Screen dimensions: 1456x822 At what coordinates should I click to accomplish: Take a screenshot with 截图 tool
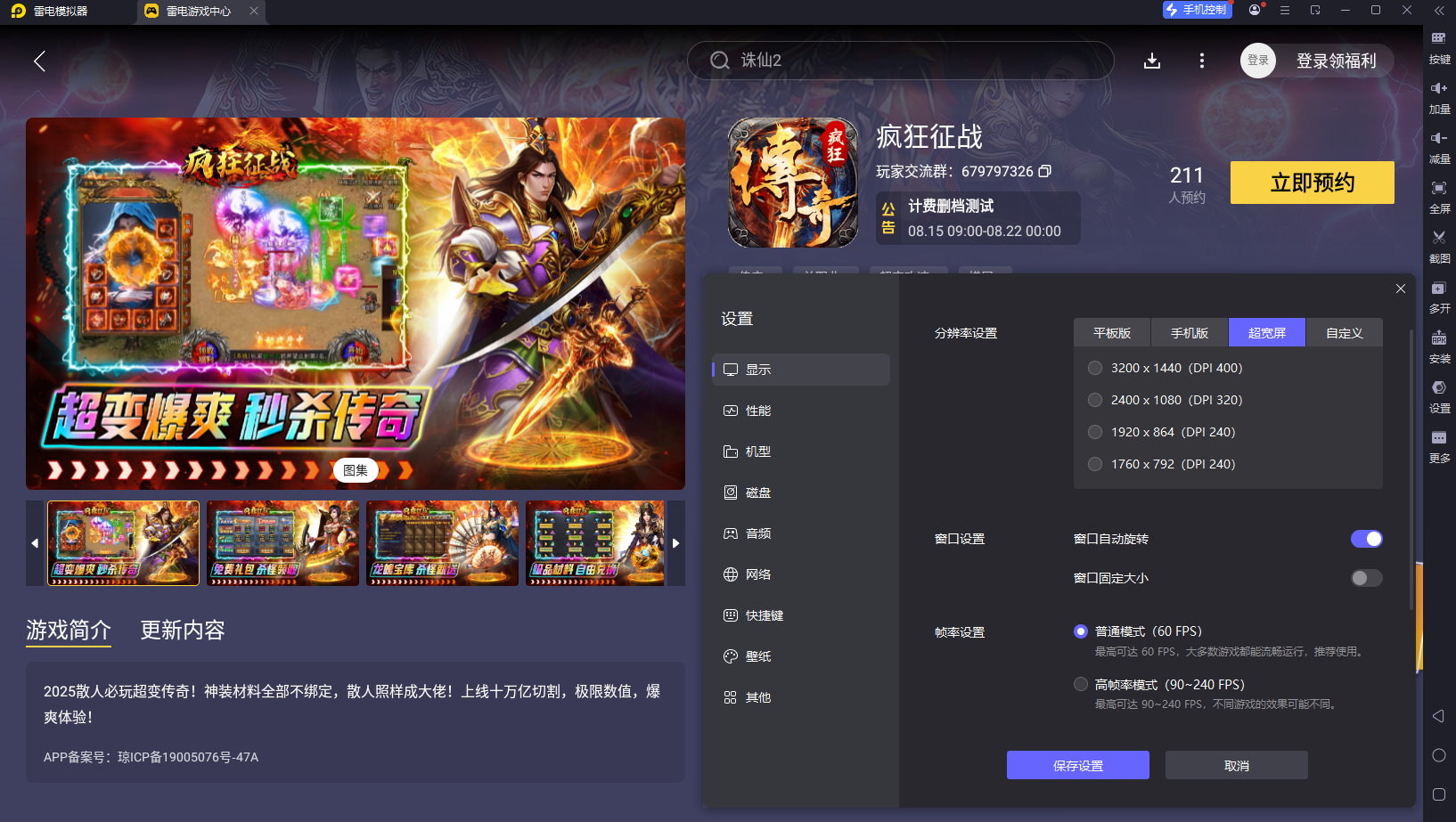coord(1439,247)
